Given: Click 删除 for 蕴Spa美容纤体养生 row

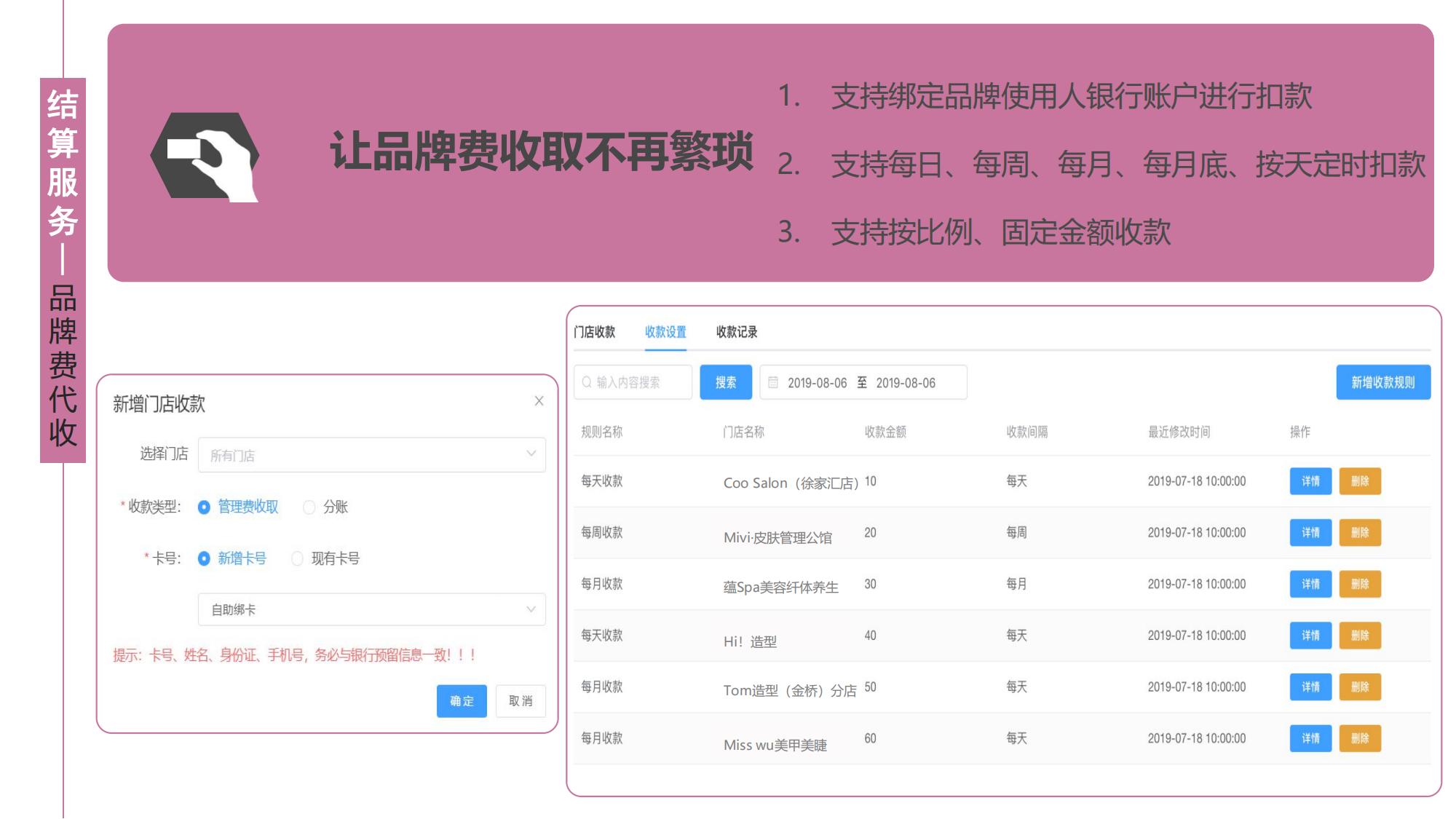Looking at the screenshot, I should point(1360,584).
